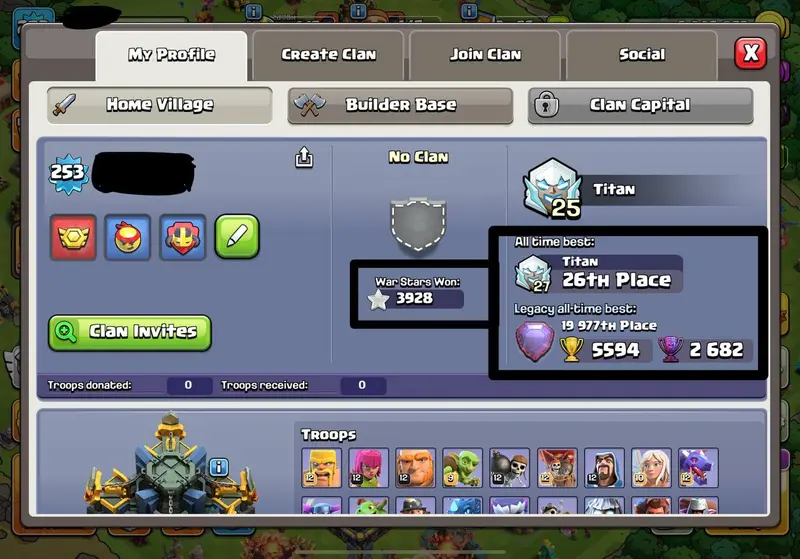Image resolution: width=800 pixels, height=559 pixels.
Task: Tap the Archer troop icon
Action: [368, 468]
